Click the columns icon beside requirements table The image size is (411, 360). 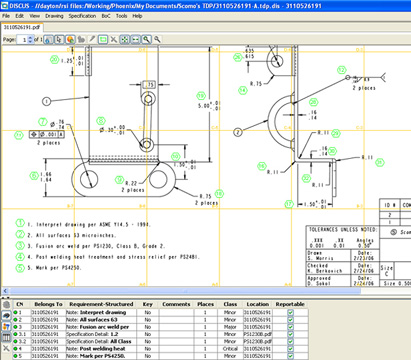point(6,337)
